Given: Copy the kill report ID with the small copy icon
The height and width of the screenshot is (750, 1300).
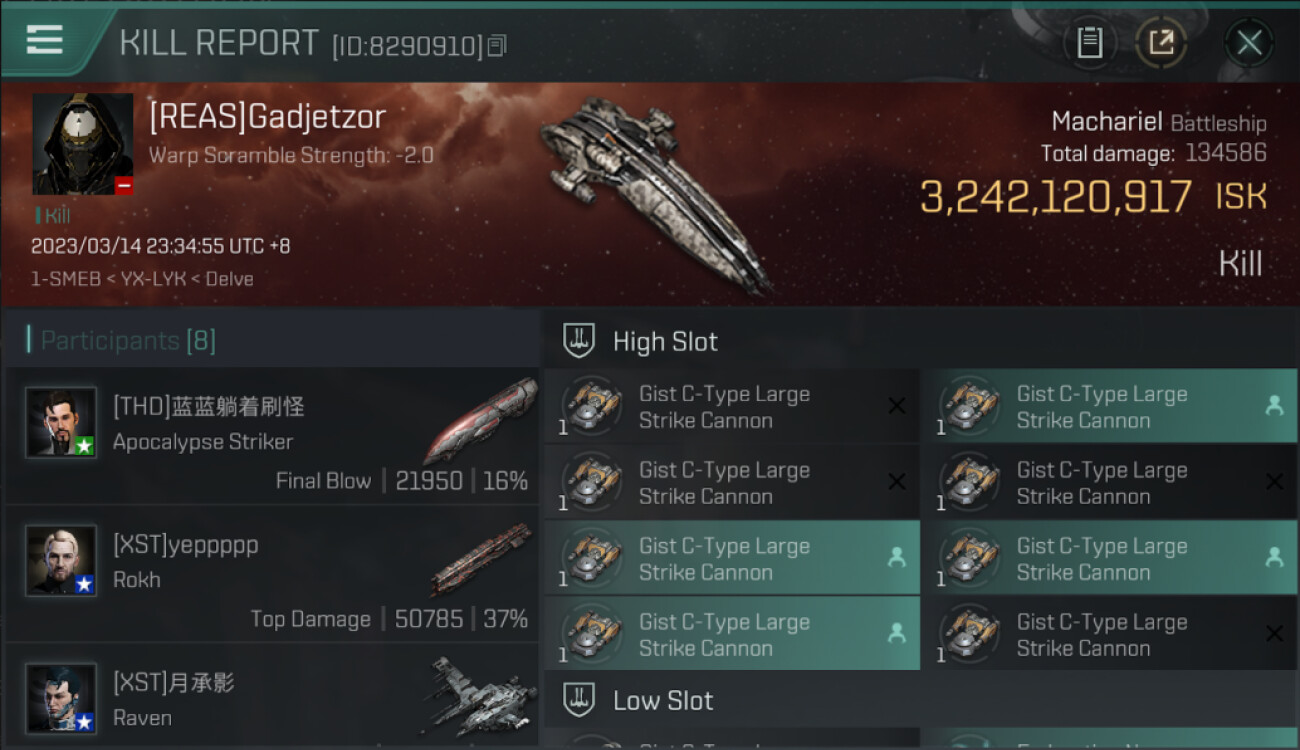Looking at the screenshot, I should point(497,45).
